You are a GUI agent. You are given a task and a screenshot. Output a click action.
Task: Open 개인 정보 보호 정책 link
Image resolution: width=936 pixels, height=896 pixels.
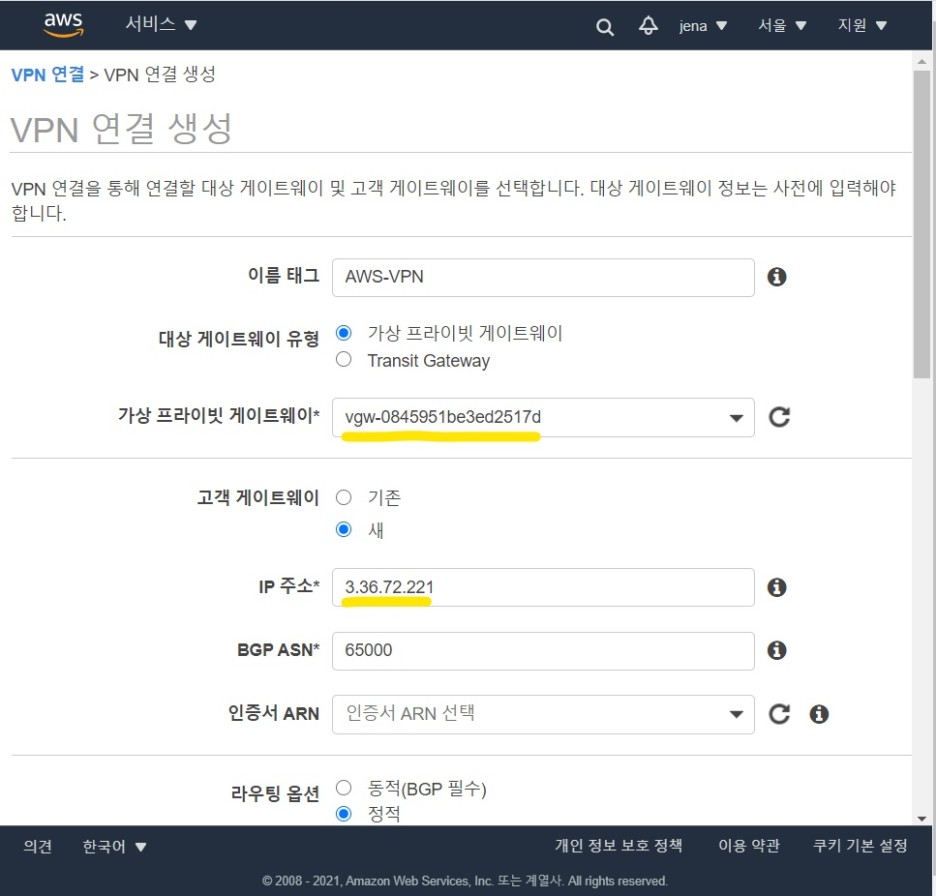pyautogui.click(x=618, y=846)
